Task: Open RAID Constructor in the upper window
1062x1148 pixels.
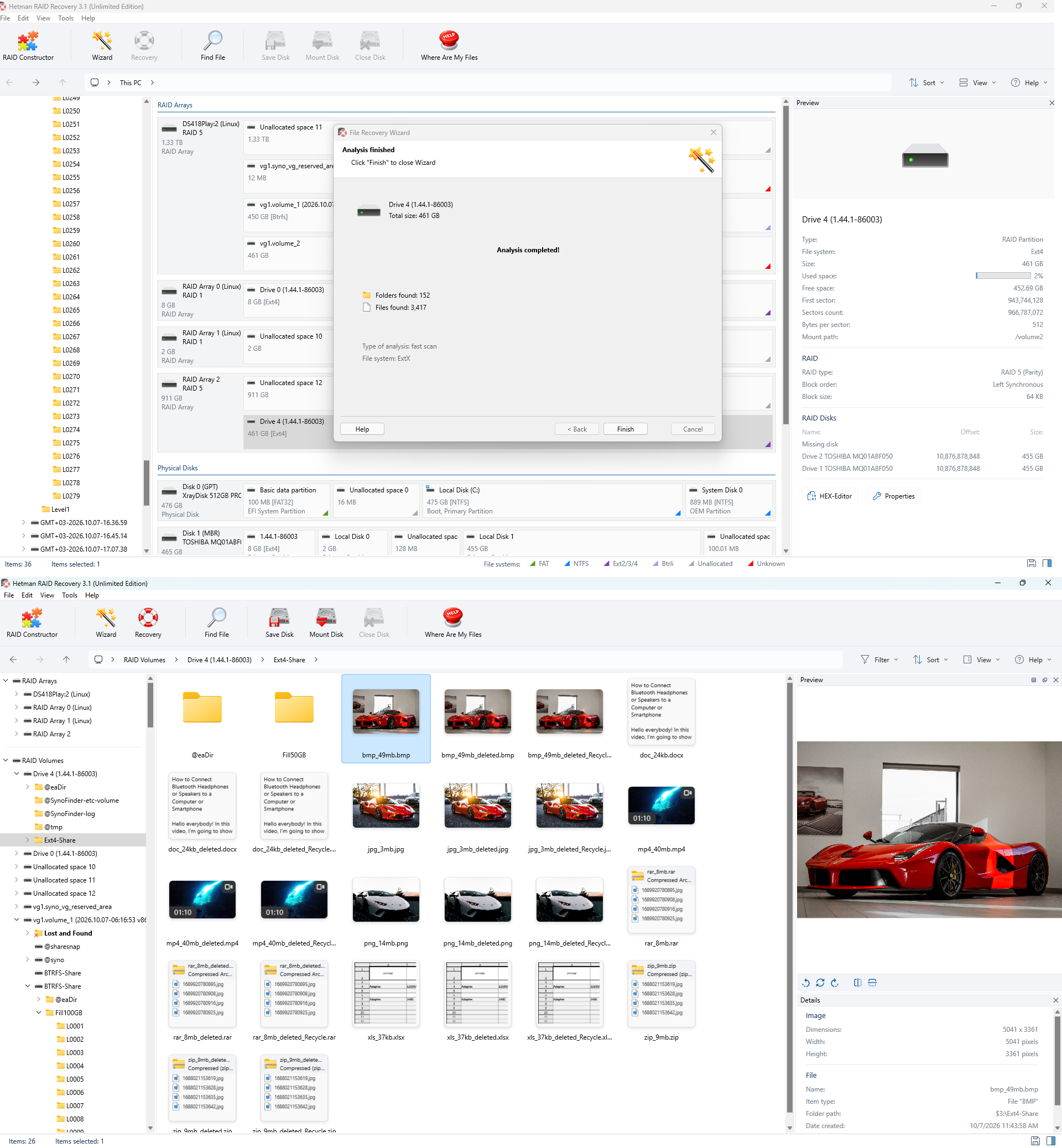Action: (28, 45)
